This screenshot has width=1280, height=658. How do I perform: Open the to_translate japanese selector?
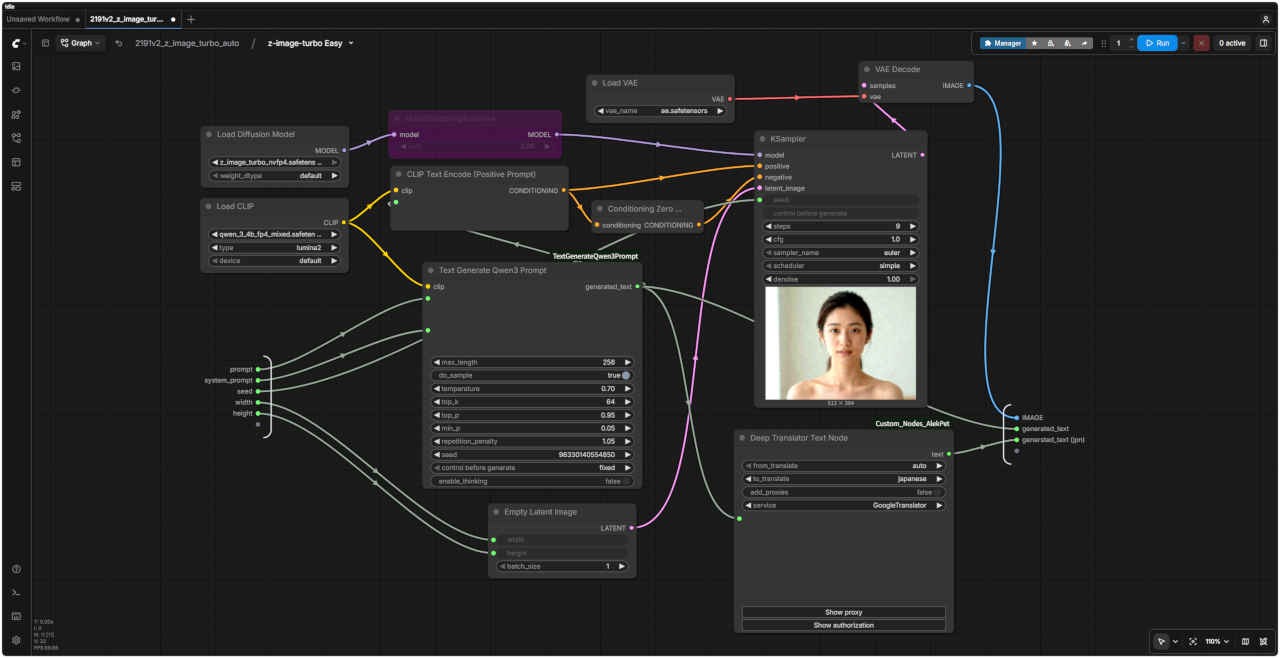pyautogui.click(x=844, y=479)
